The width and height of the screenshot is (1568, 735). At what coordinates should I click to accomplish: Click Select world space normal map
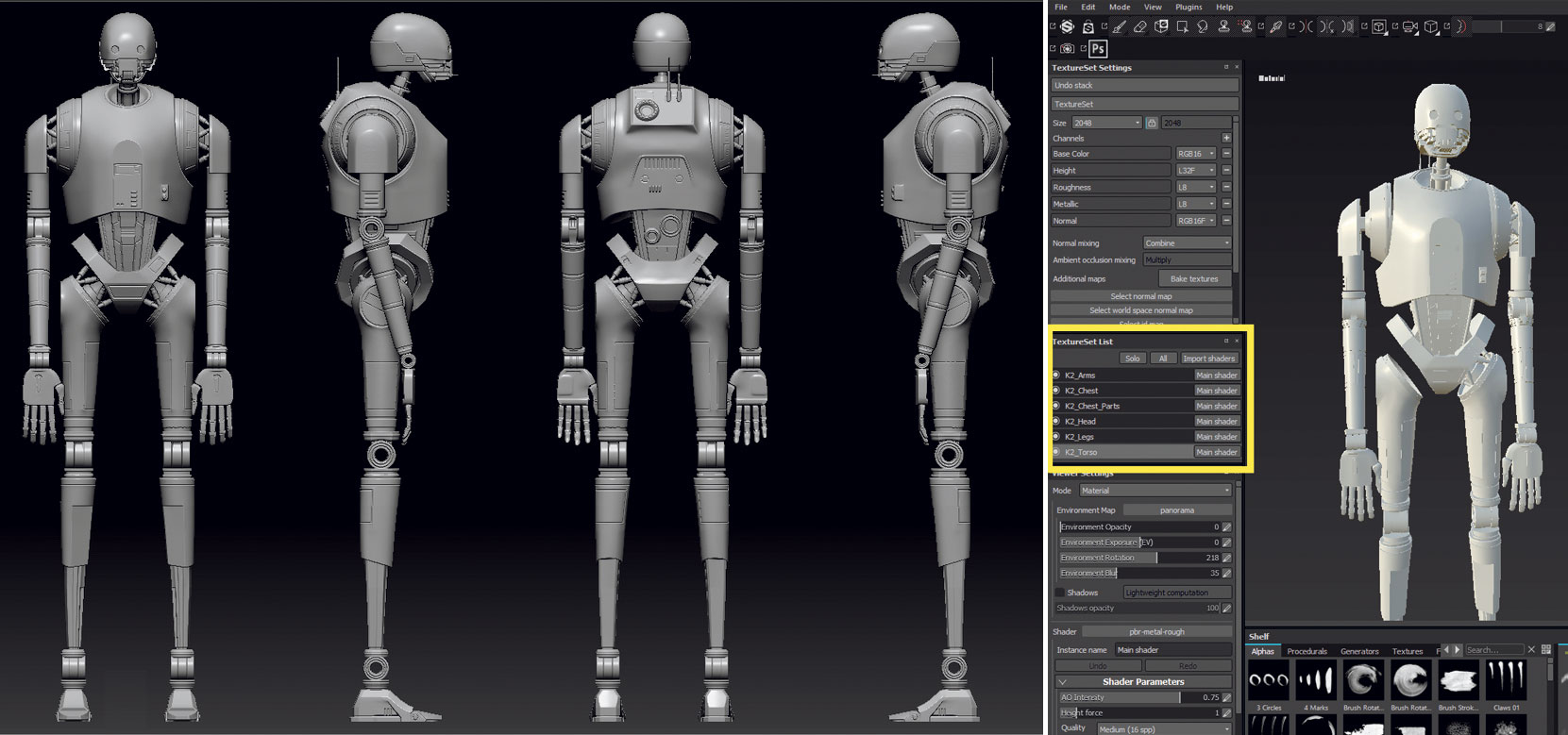coord(1141,310)
